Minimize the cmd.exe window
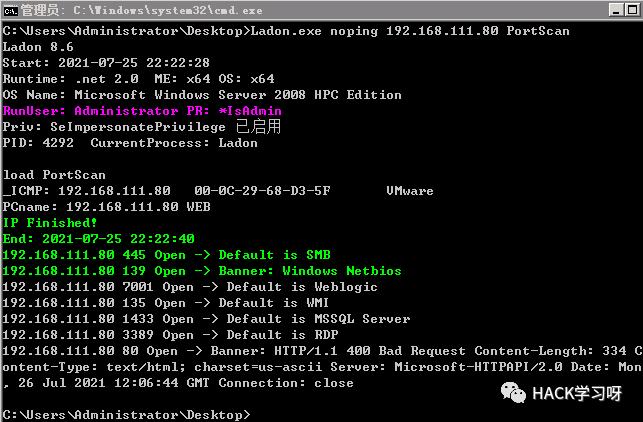 point(616,10)
